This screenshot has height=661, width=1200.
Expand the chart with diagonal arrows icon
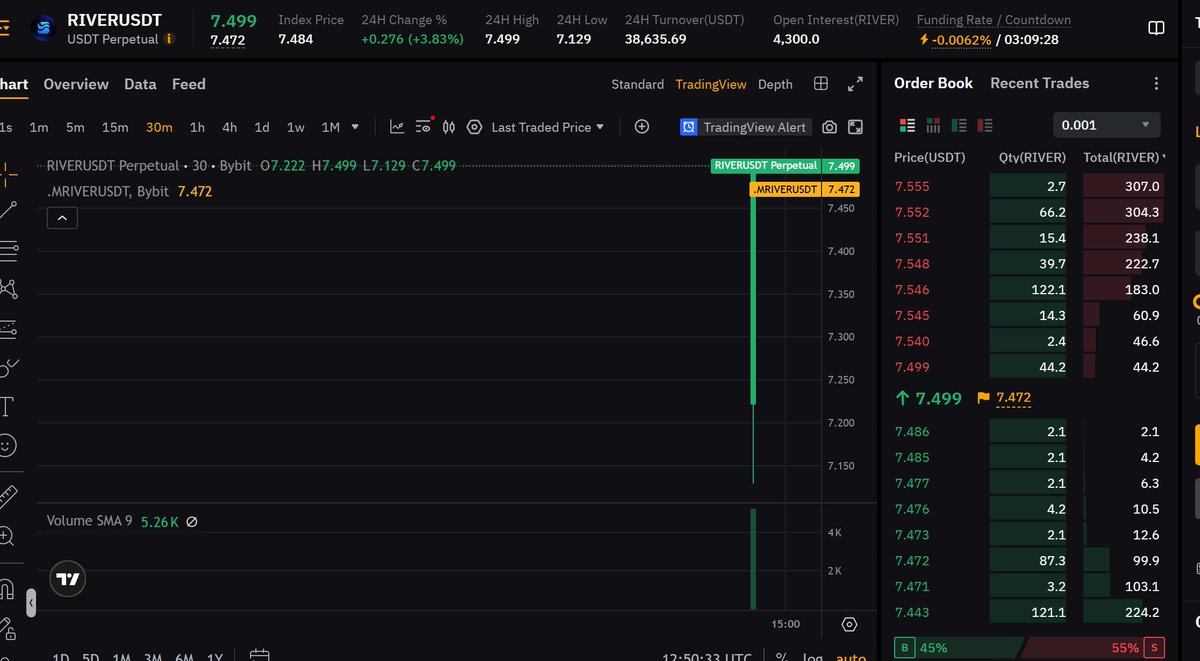pos(855,84)
